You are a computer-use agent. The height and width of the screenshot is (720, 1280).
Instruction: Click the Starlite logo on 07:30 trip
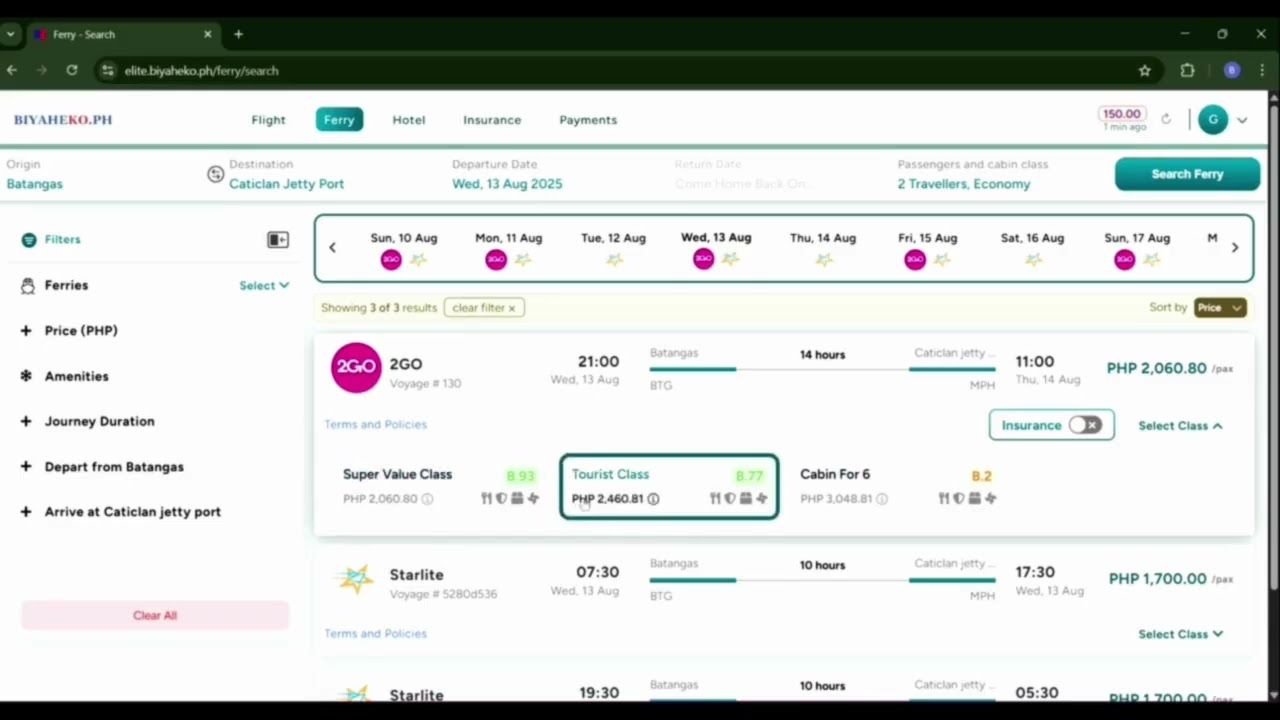point(354,578)
